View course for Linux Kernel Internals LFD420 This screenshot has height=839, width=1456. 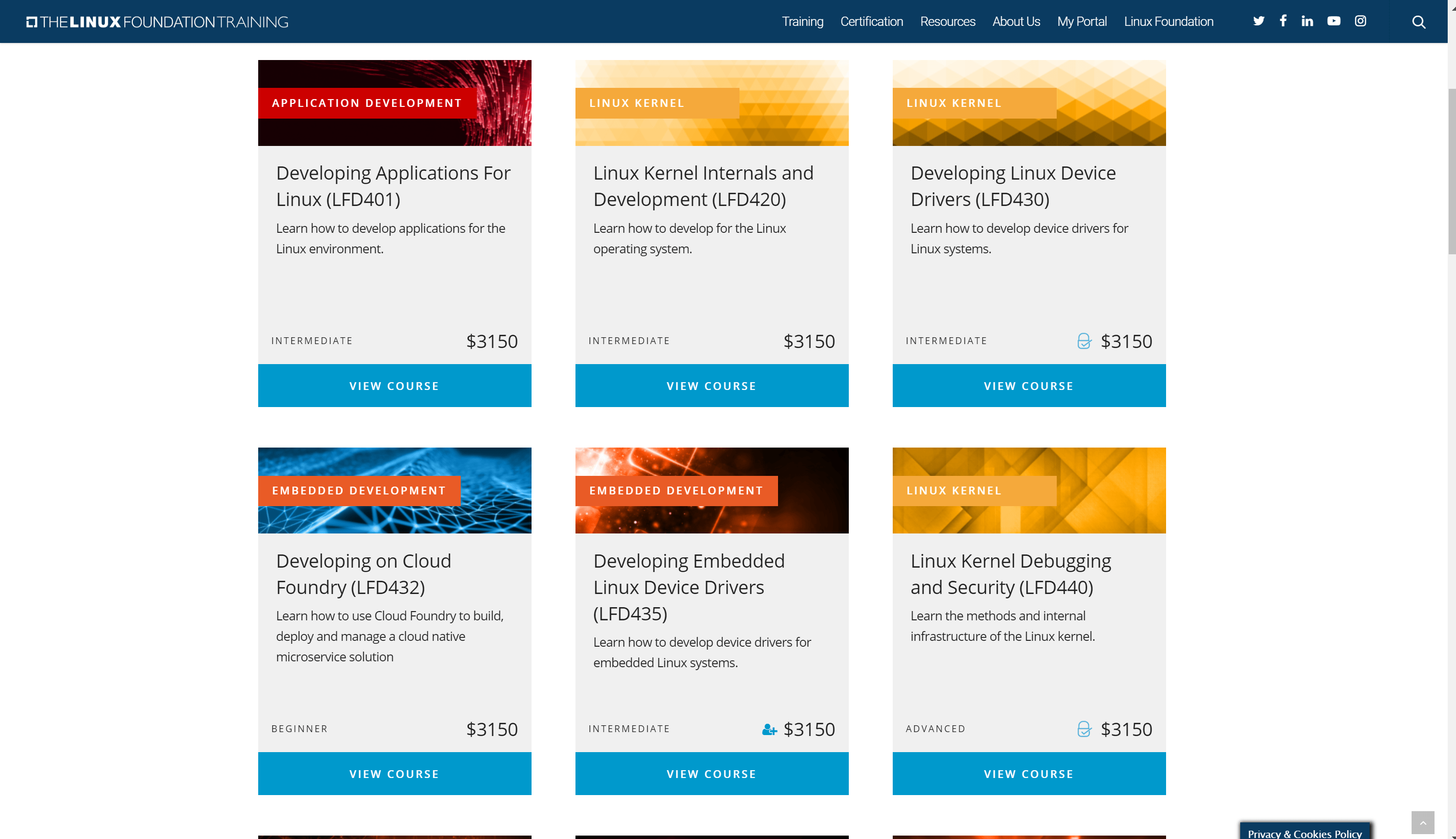tap(712, 386)
